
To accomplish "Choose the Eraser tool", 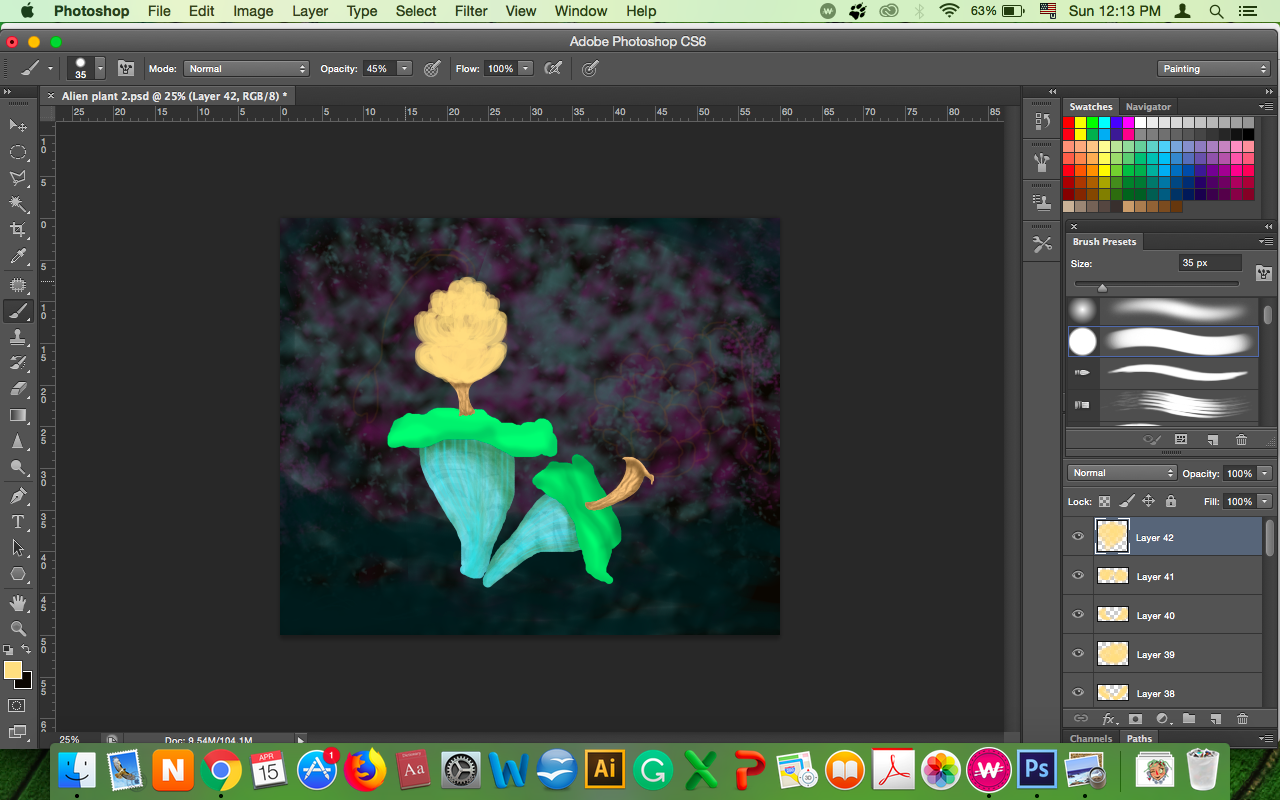I will (x=18, y=389).
